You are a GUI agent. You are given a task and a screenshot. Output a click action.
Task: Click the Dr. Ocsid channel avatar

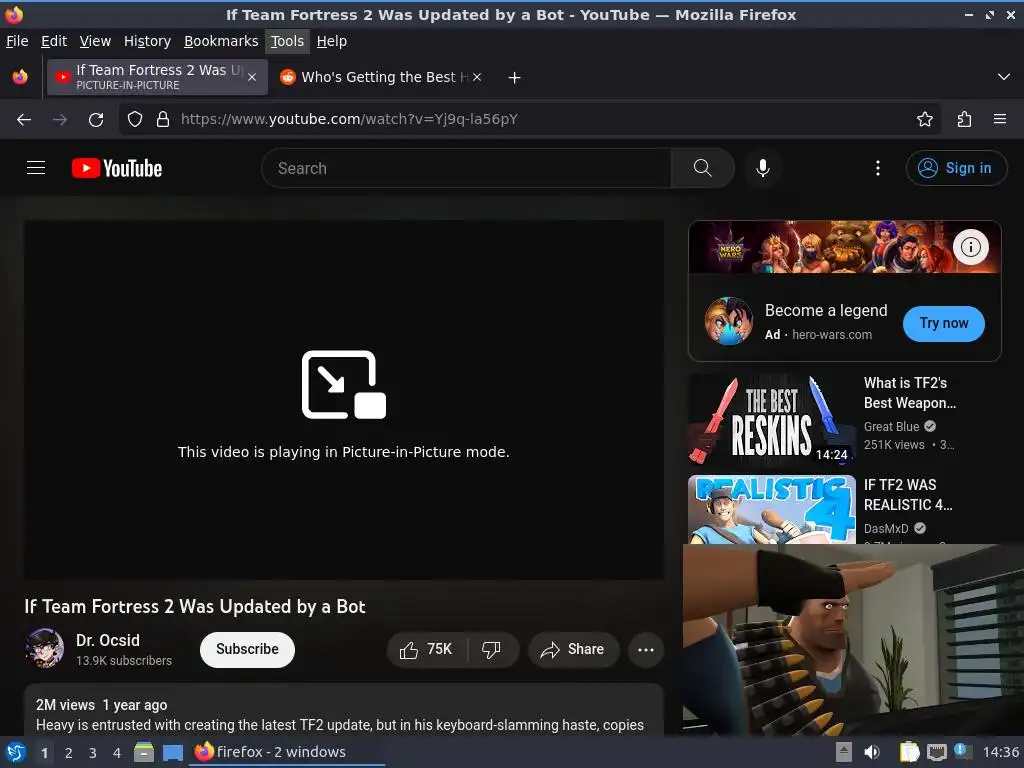pos(44,648)
